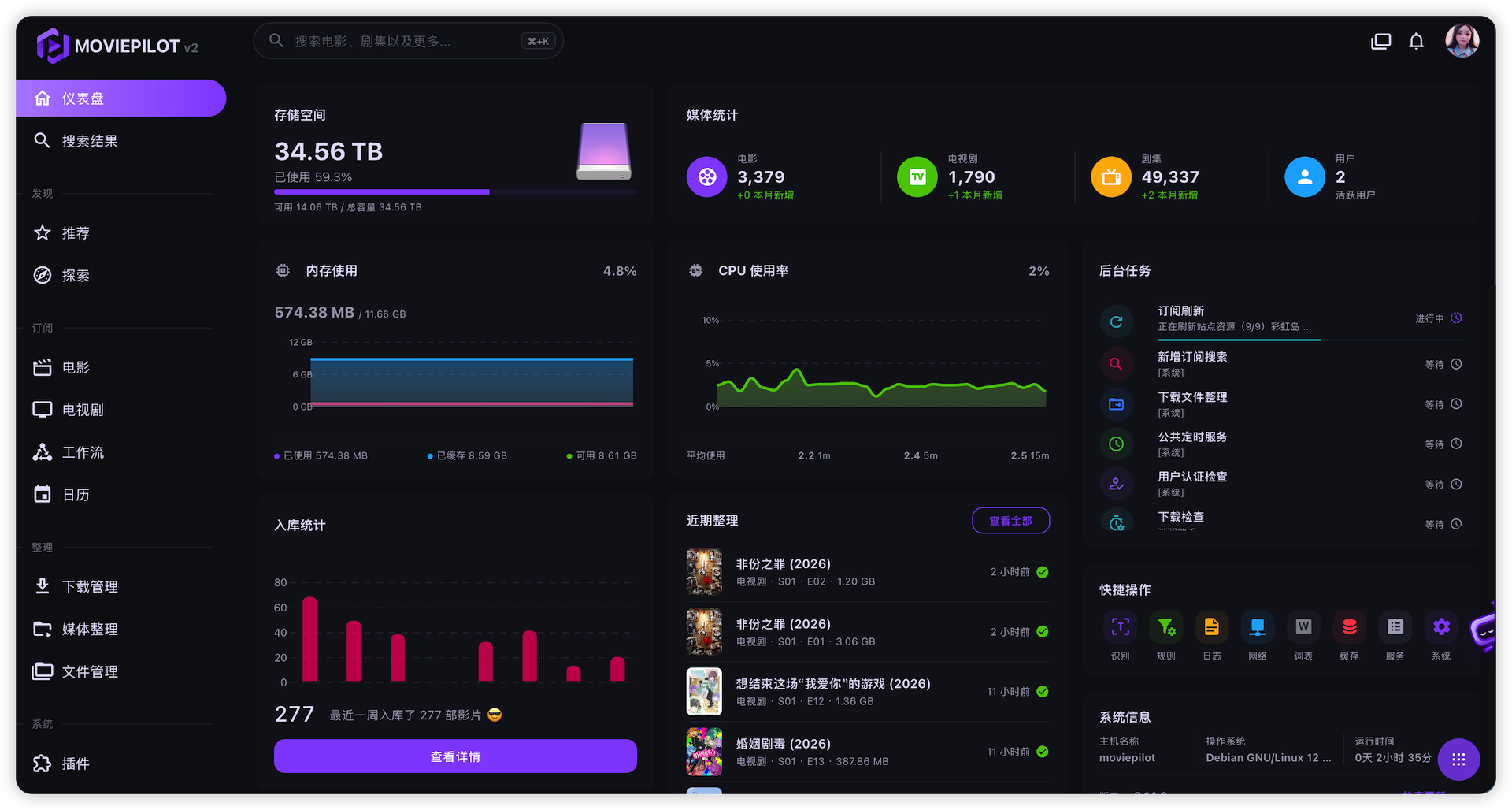Open the 婚姻剧毒 (2026) poster thumbnail
The image size is (1512, 810).
(x=704, y=752)
